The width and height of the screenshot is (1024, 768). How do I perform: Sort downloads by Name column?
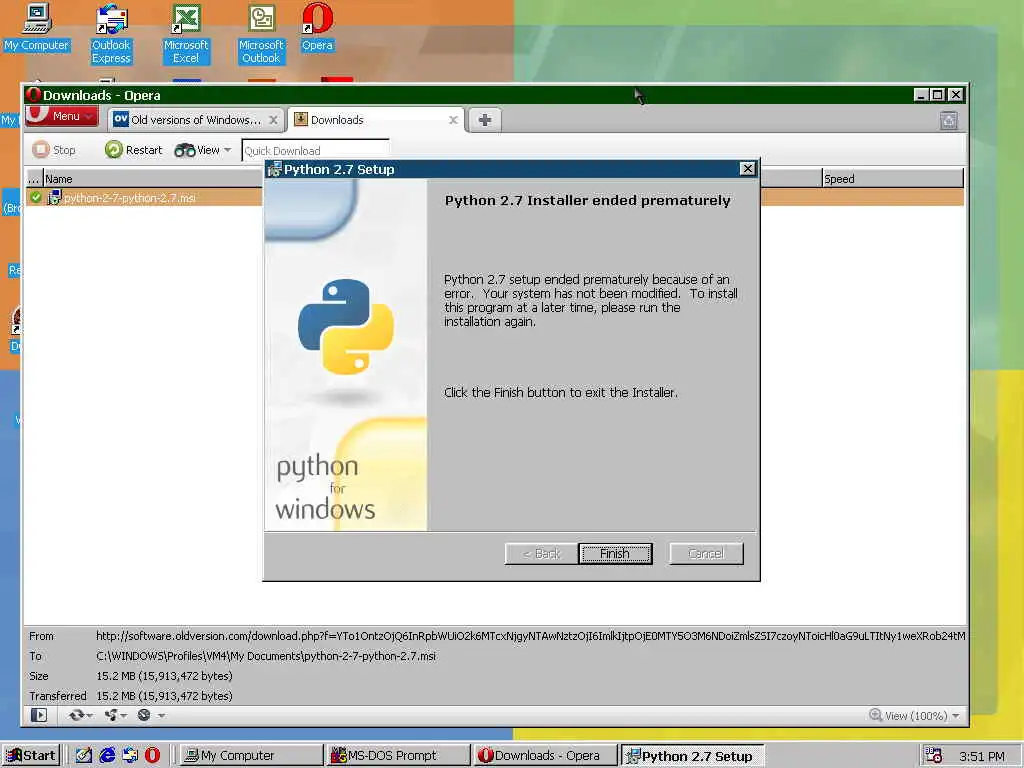152,179
